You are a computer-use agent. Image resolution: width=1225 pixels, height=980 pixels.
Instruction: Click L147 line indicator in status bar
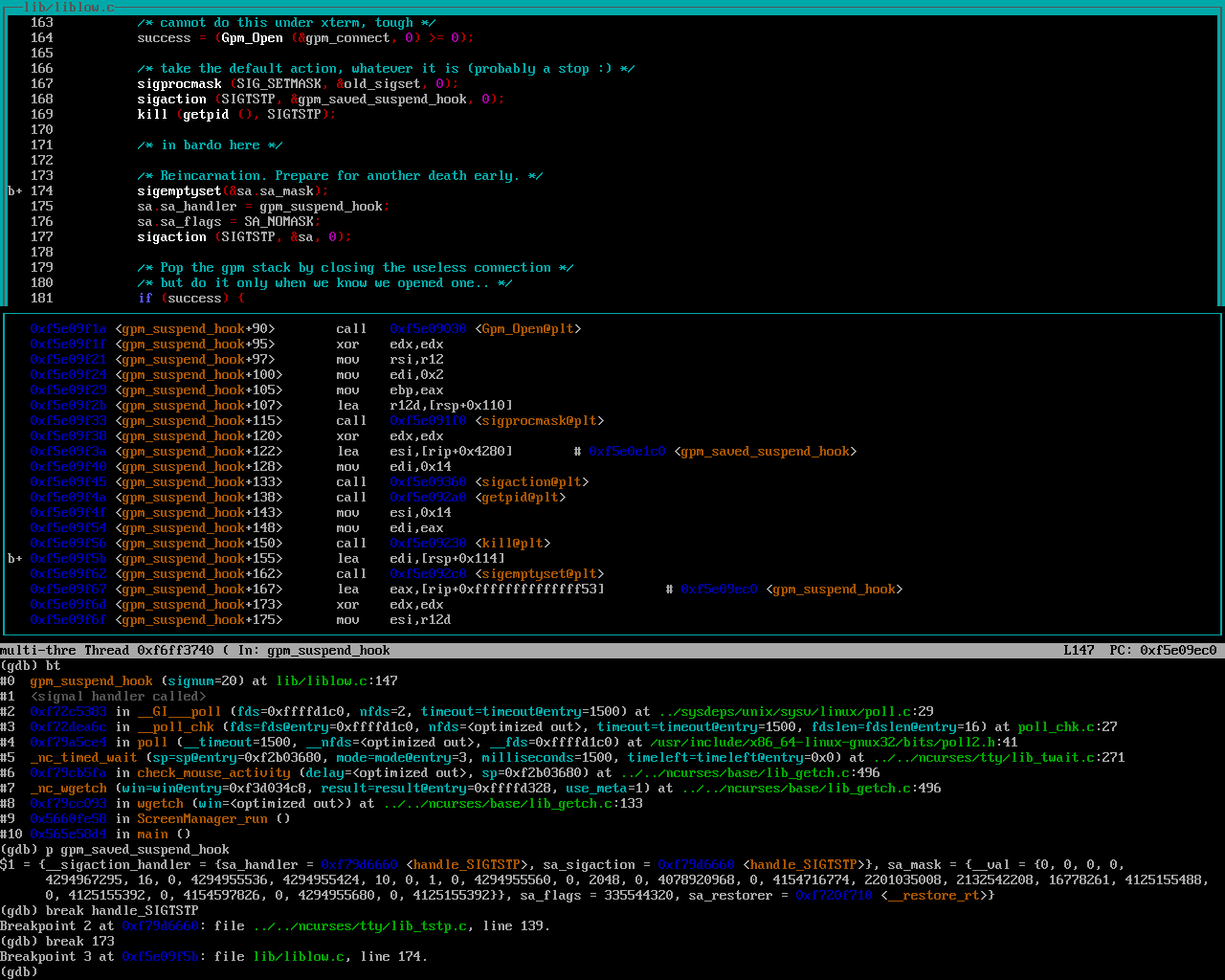pyautogui.click(x=1079, y=651)
